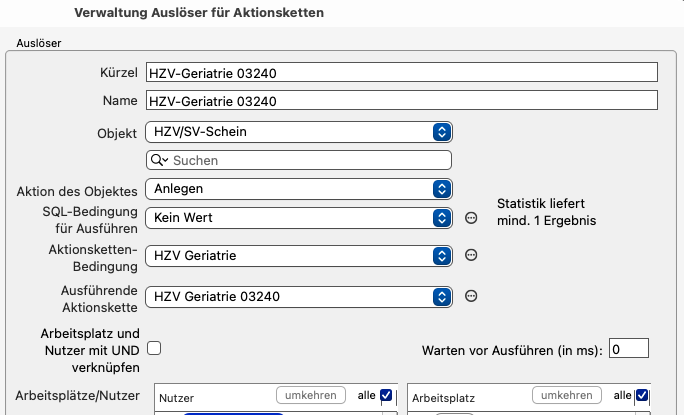Open ellipsis options beside Aktionsketten-Bedingung dropdown
This screenshot has height=415, width=684.
[471, 255]
